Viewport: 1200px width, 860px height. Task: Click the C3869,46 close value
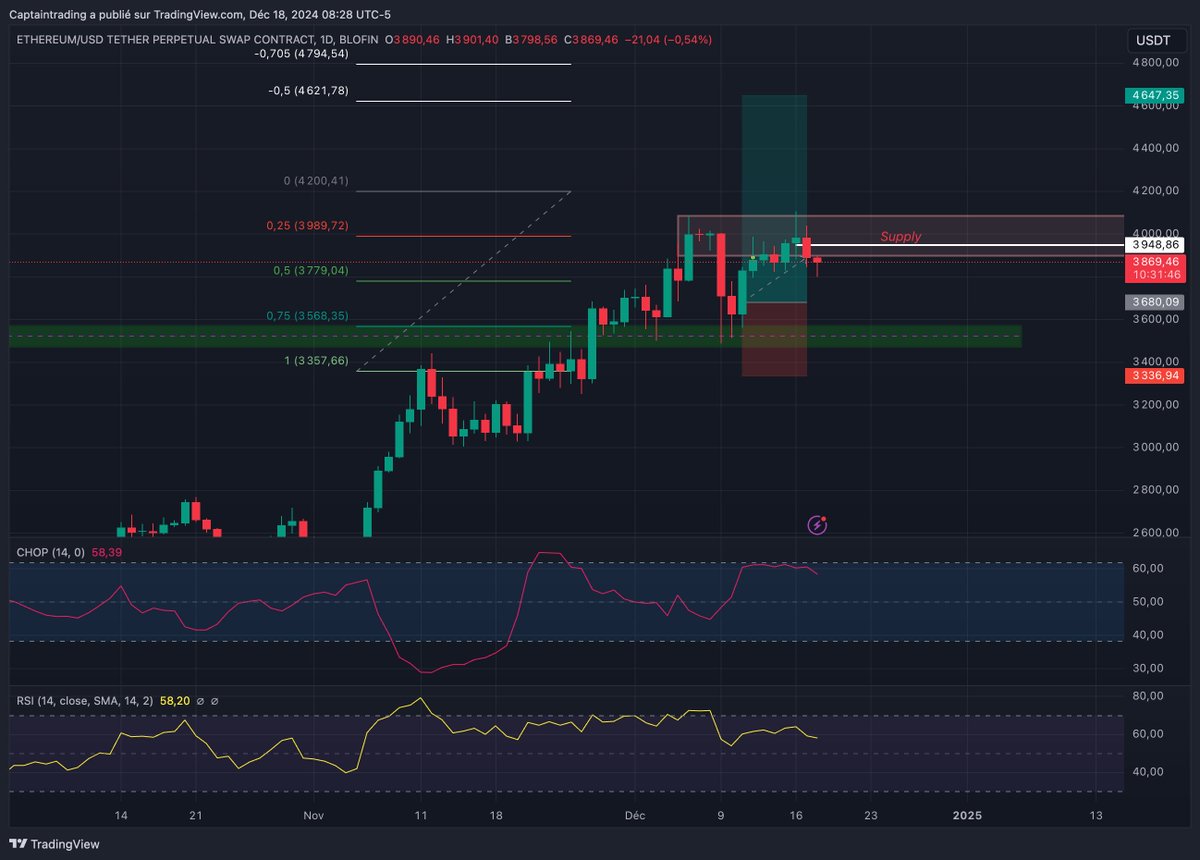click(590, 39)
